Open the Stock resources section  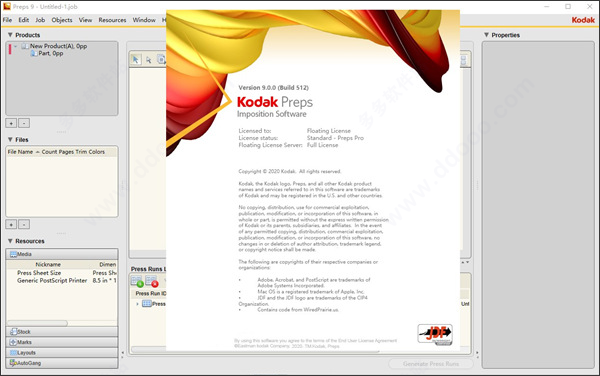[62, 332]
